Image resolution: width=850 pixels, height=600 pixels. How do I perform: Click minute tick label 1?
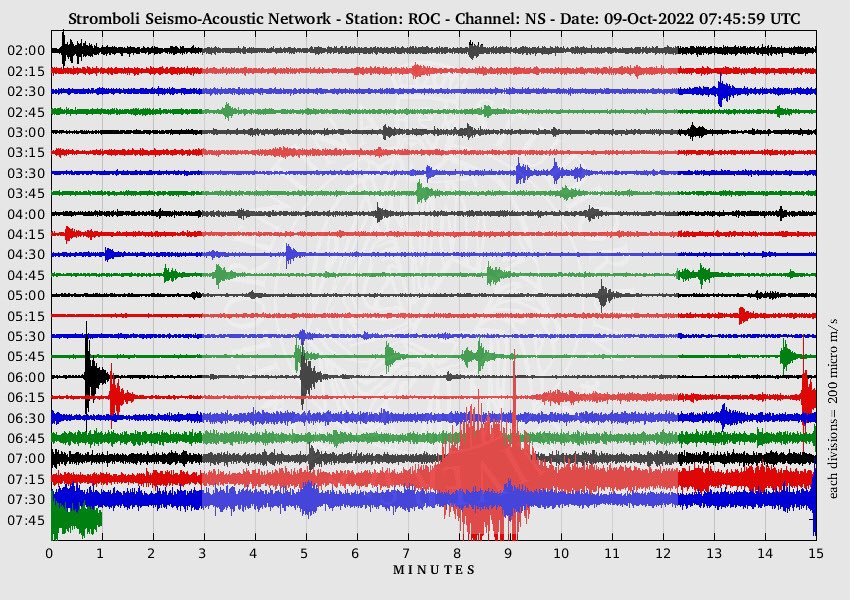pyautogui.click(x=100, y=553)
